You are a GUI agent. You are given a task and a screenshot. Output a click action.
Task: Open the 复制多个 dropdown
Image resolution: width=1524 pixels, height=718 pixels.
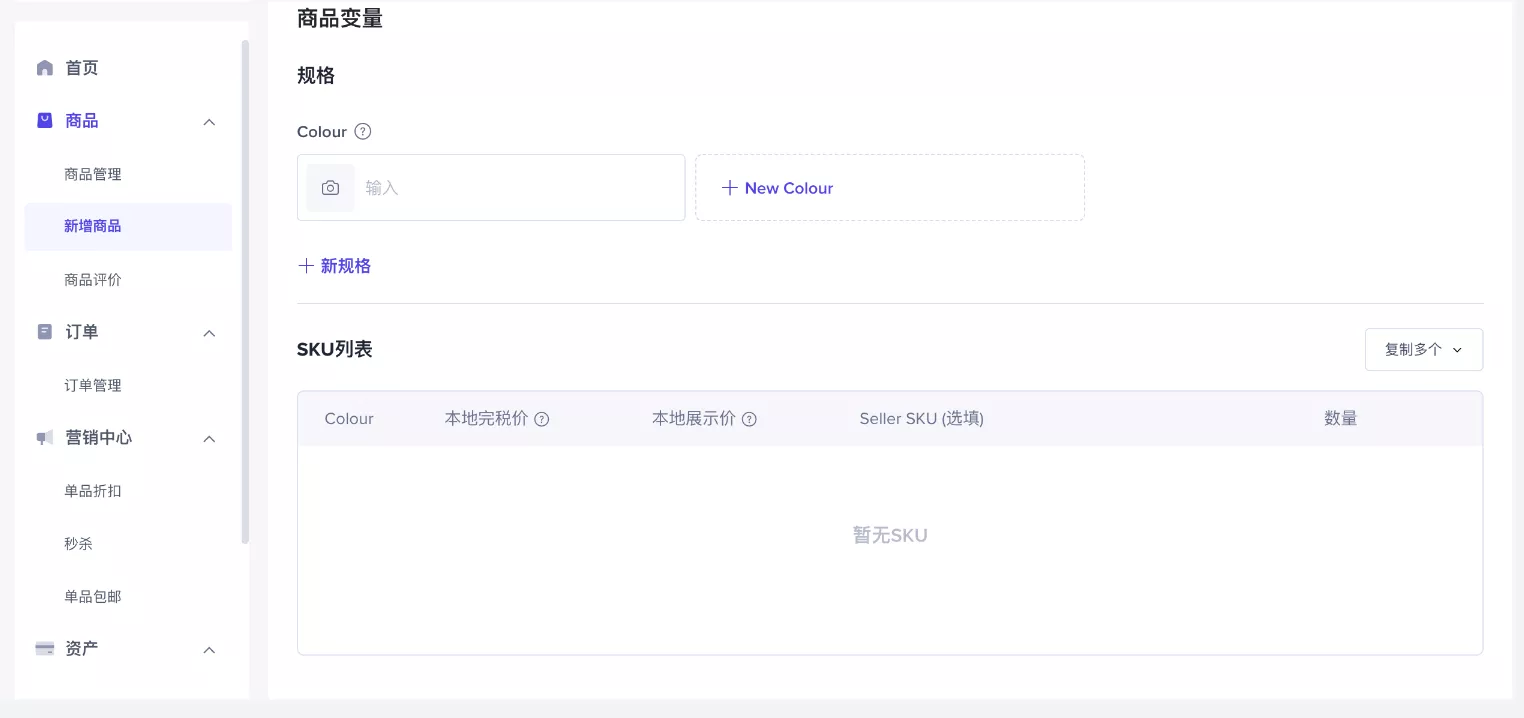(1424, 350)
